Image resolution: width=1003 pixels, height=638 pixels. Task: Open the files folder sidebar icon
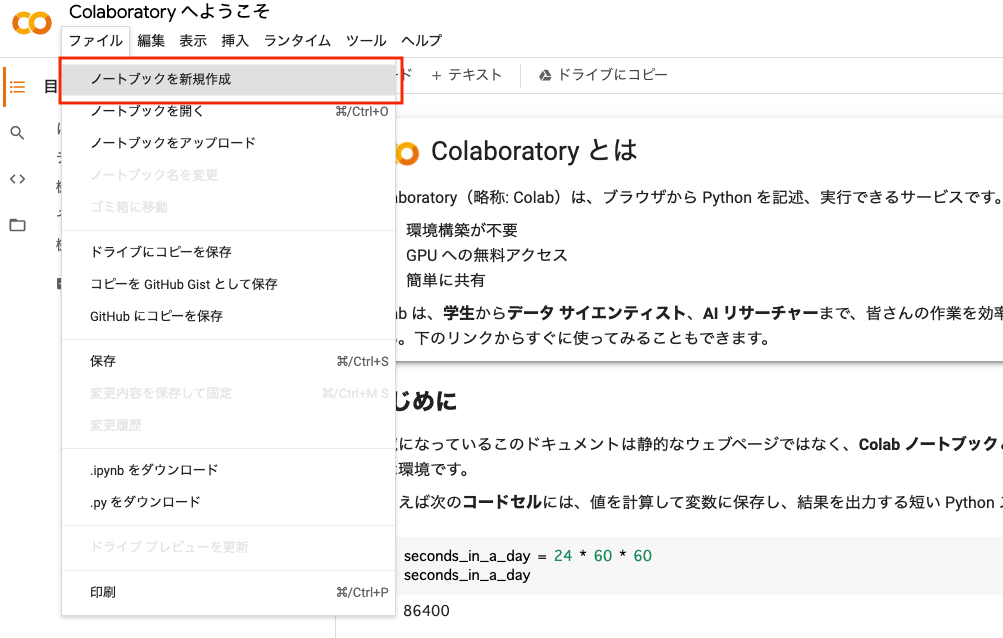17,225
